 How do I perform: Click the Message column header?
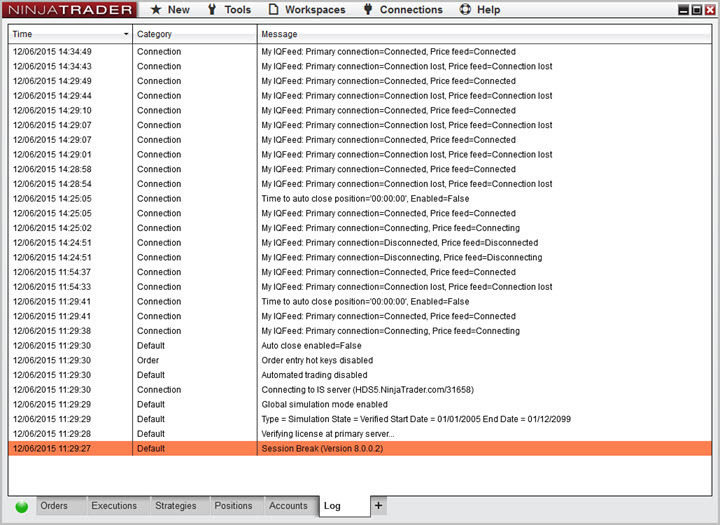[484, 34]
